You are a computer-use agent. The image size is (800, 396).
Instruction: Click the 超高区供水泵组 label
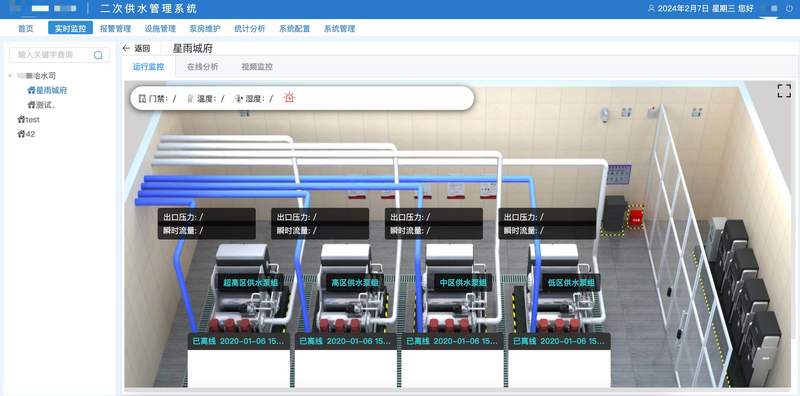tap(251, 282)
